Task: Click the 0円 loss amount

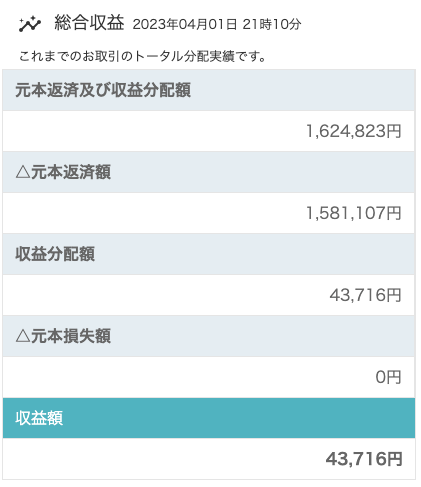Action: pos(388,377)
